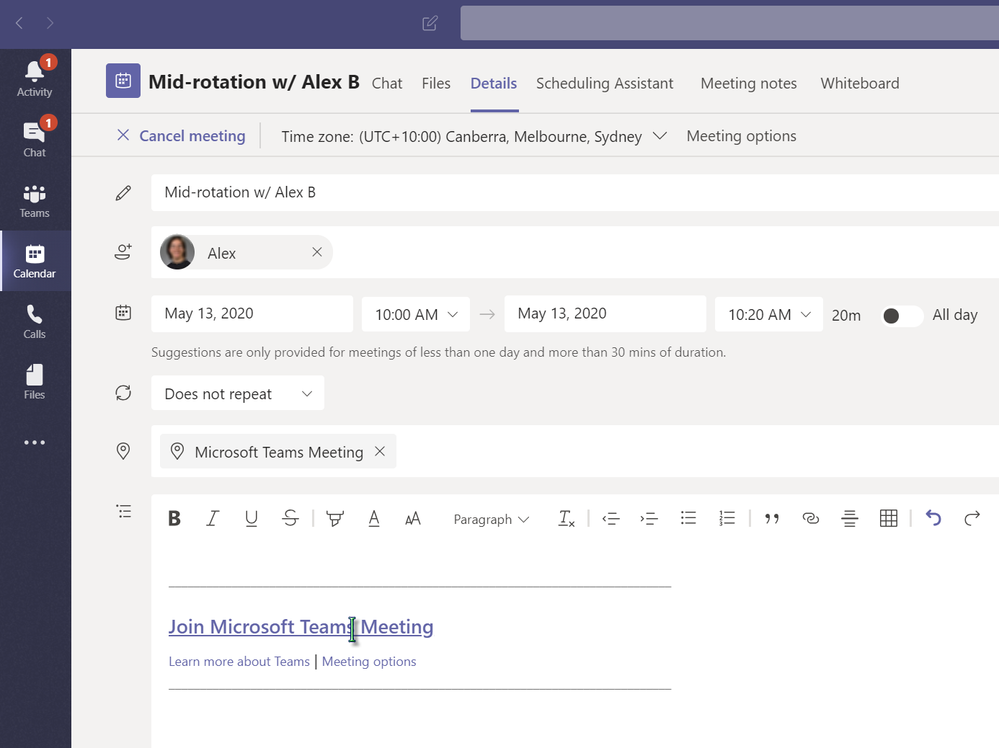
Task: Pick the start date May 13, 2020
Action: point(252,313)
